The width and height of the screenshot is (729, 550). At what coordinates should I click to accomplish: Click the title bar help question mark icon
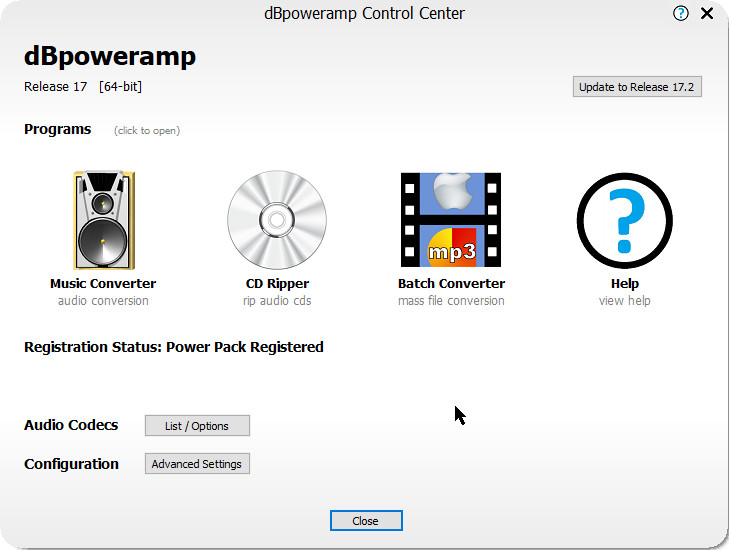coord(681,14)
